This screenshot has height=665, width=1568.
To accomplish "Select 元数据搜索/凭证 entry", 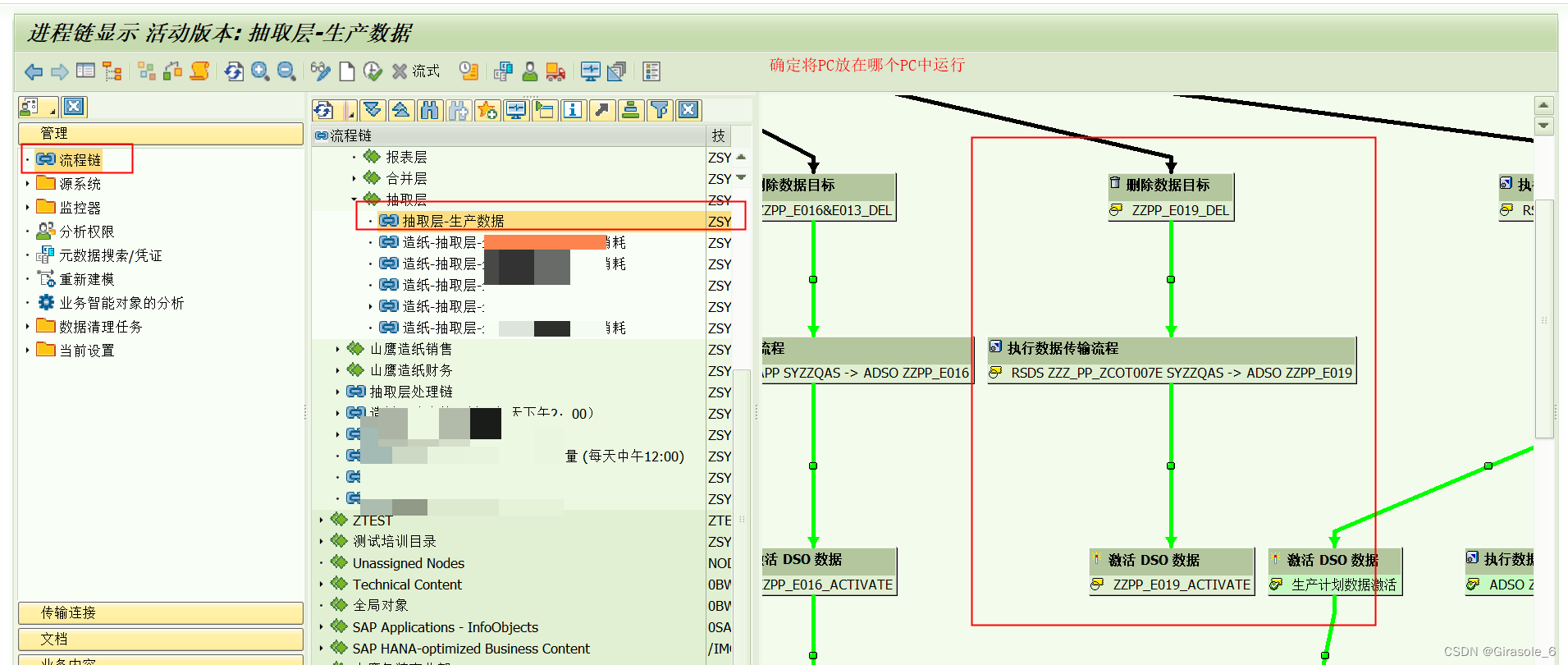I will pyautogui.click(x=111, y=255).
